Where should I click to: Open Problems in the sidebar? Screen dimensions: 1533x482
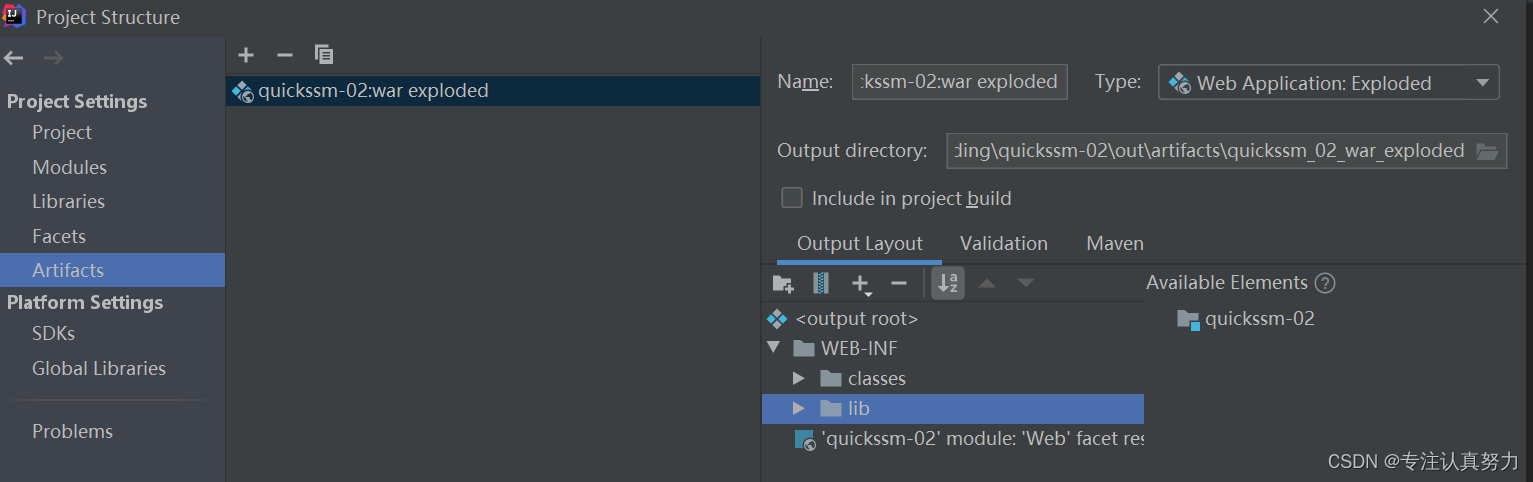[72, 431]
